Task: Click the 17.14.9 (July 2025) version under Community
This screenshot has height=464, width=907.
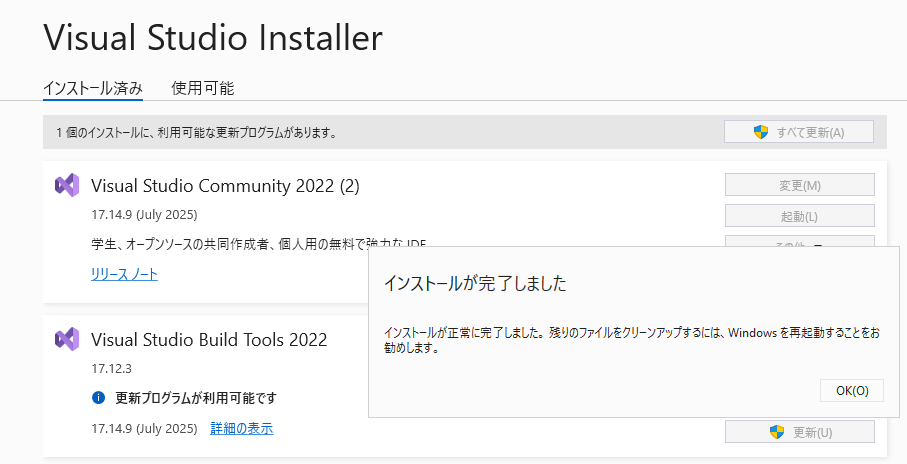Action: pos(144,215)
